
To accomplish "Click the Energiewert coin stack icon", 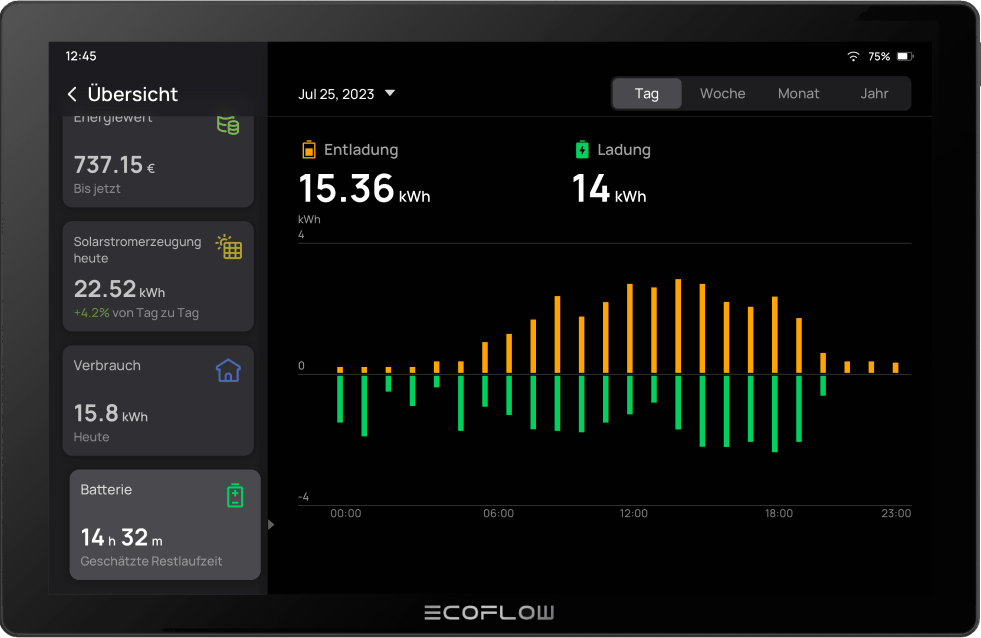I will pyautogui.click(x=228, y=125).
